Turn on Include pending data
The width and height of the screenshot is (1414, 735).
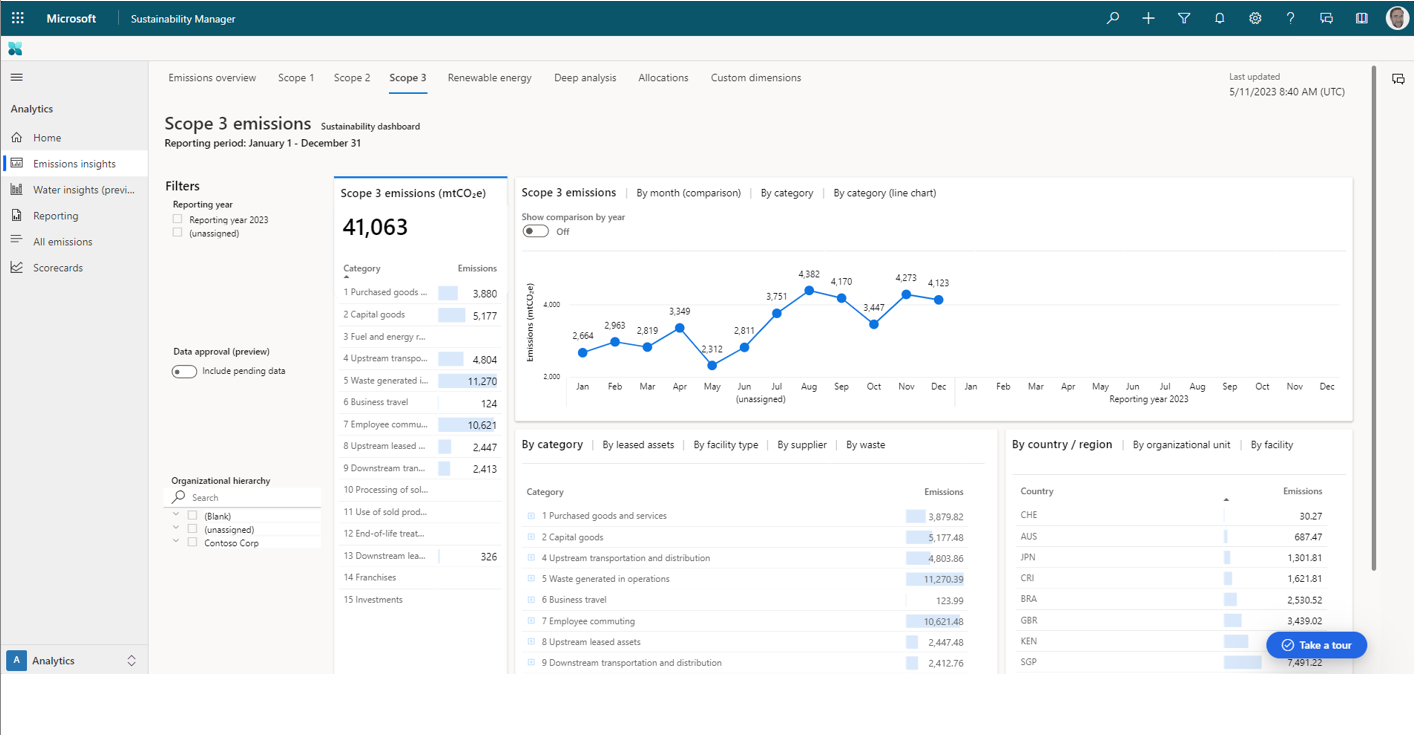184,371
